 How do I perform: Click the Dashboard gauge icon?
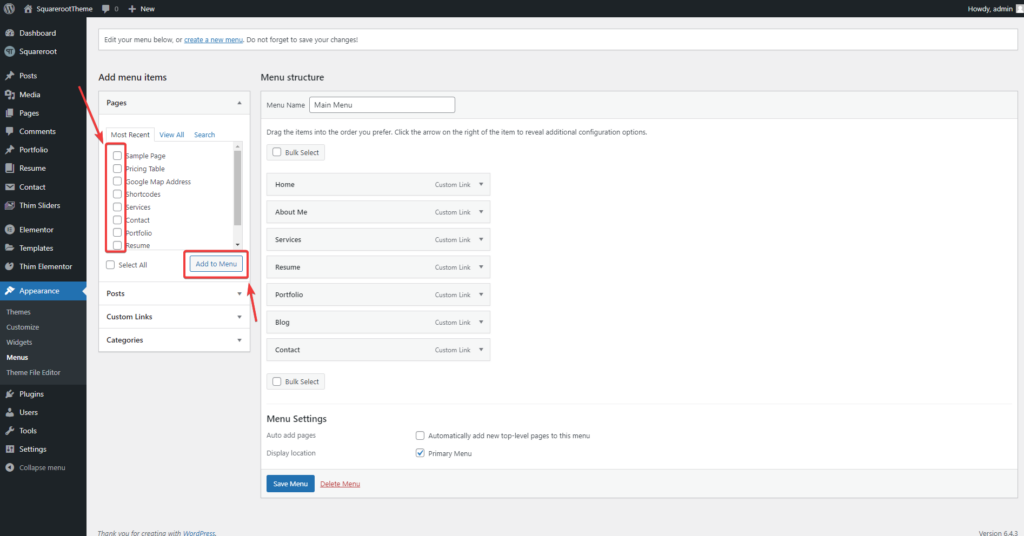10,33
